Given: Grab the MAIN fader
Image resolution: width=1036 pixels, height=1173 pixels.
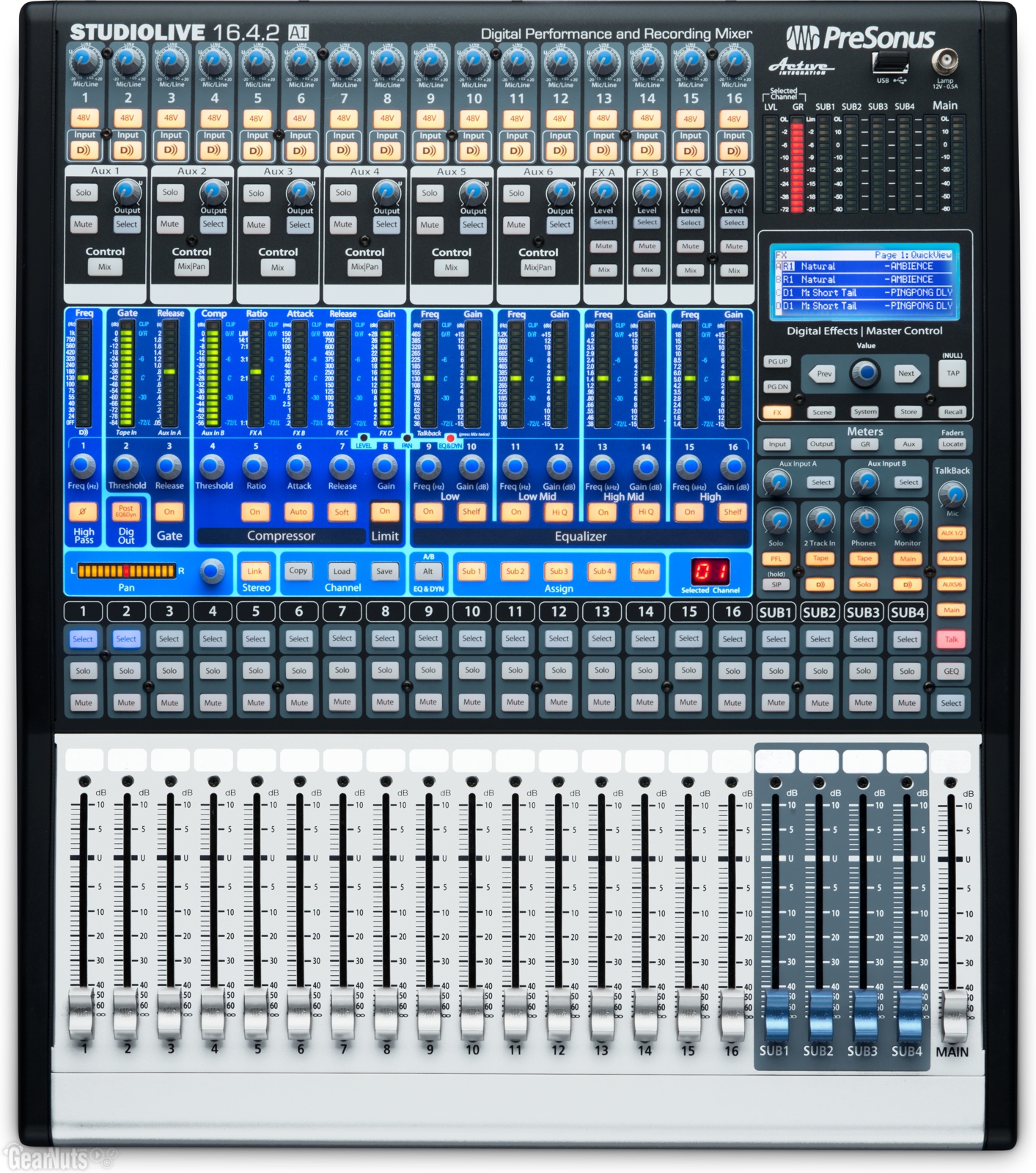Looking at the screenshot, I should point(953,1015).
